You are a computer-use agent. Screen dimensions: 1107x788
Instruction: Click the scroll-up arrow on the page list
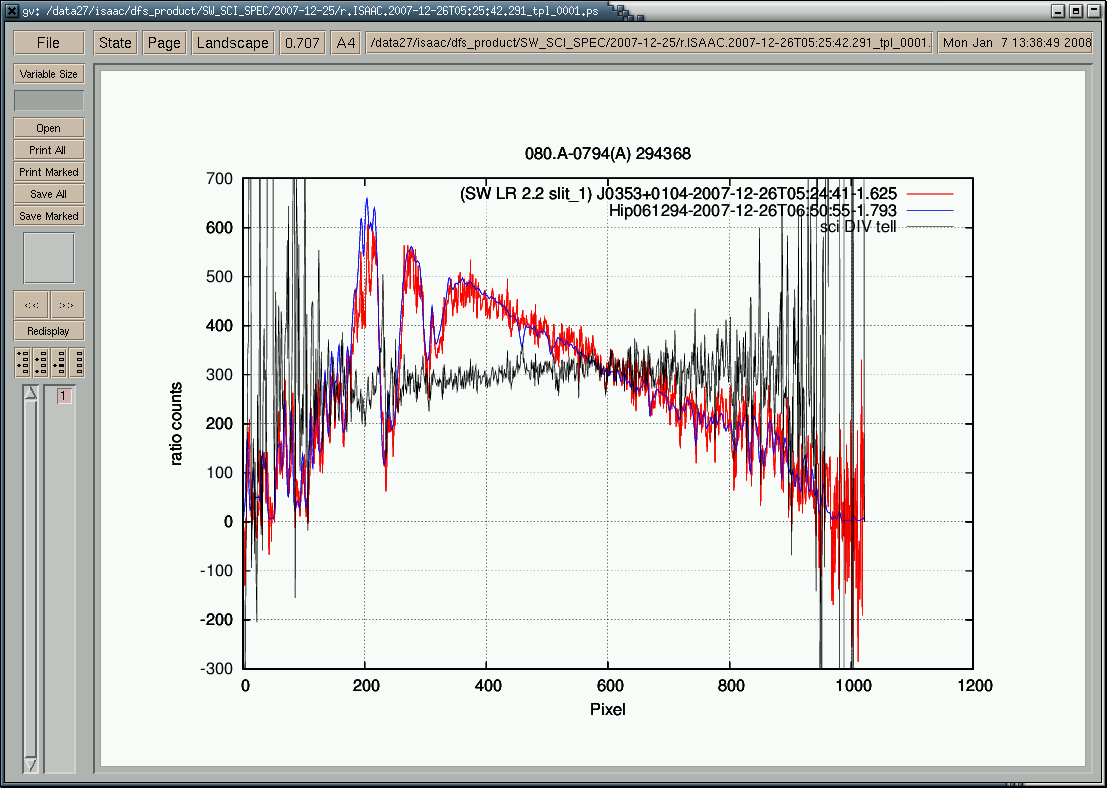point(30,394)
